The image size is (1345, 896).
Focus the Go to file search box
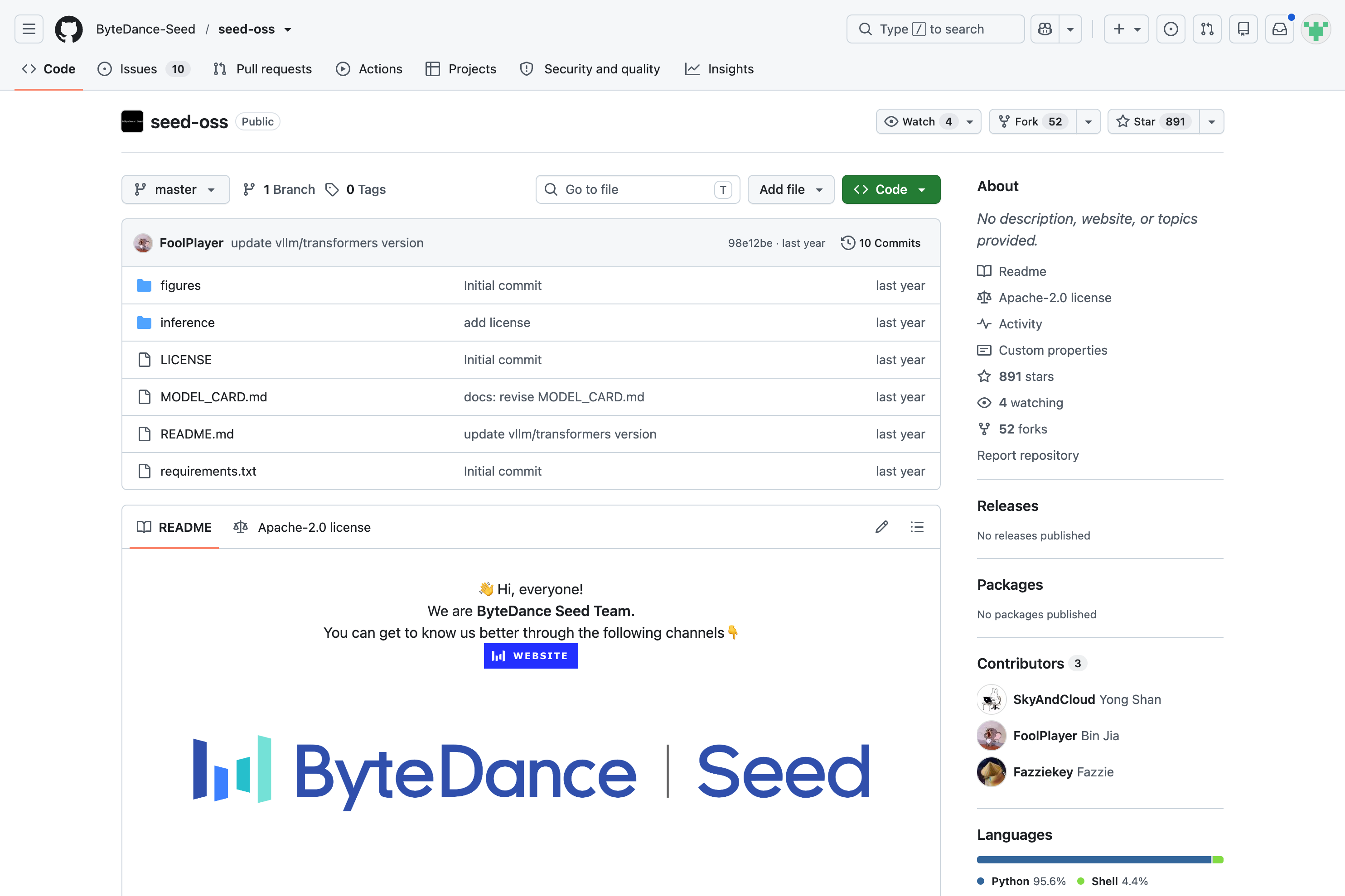(637, 189)
